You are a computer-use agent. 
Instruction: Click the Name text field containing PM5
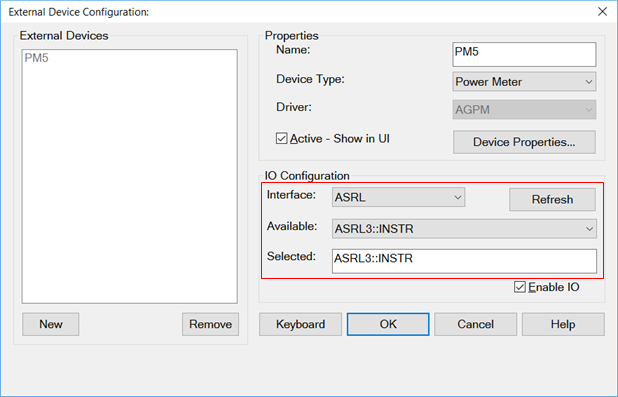tap(524, 54)
